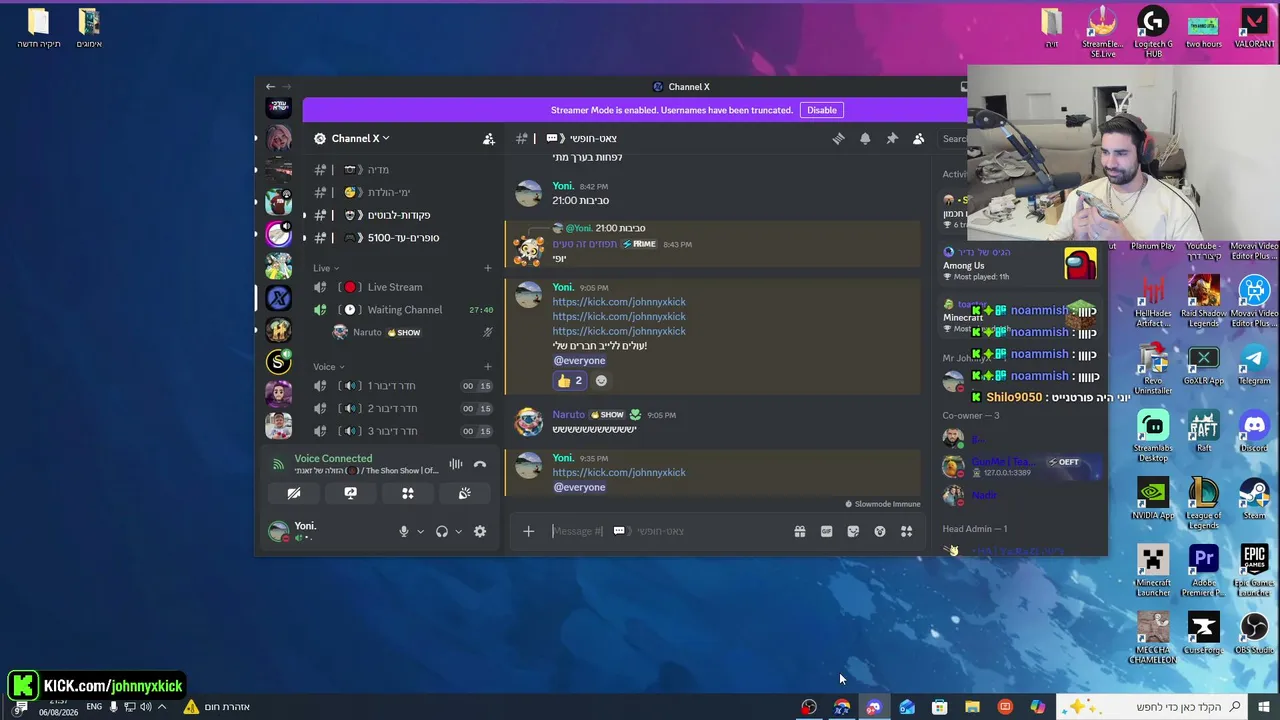
Task: Turn on camera in voice panel
Action: (293, 493)
